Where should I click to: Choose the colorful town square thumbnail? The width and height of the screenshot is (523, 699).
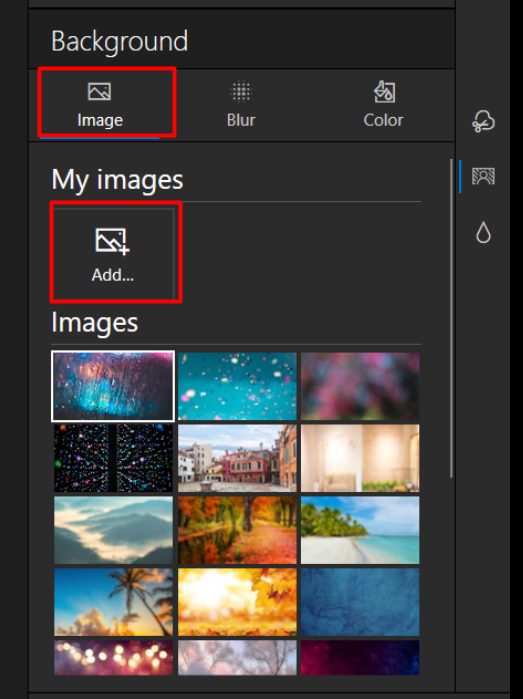(x=237, y=458)
